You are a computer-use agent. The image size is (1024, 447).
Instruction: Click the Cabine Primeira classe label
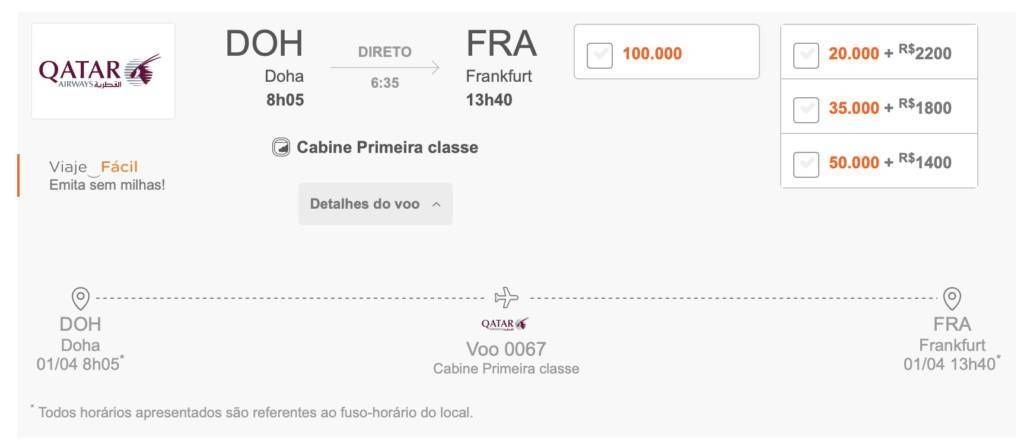(x=387, y=148)
